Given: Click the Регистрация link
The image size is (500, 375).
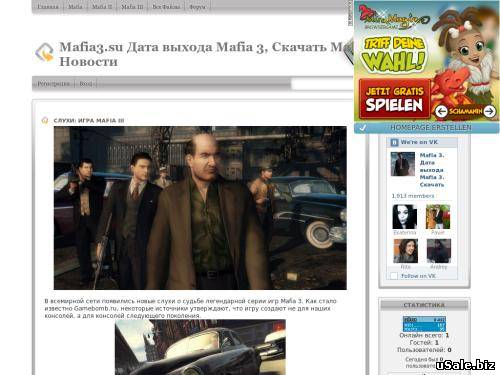Looking at the screenshot, I should tap(53, 84).
